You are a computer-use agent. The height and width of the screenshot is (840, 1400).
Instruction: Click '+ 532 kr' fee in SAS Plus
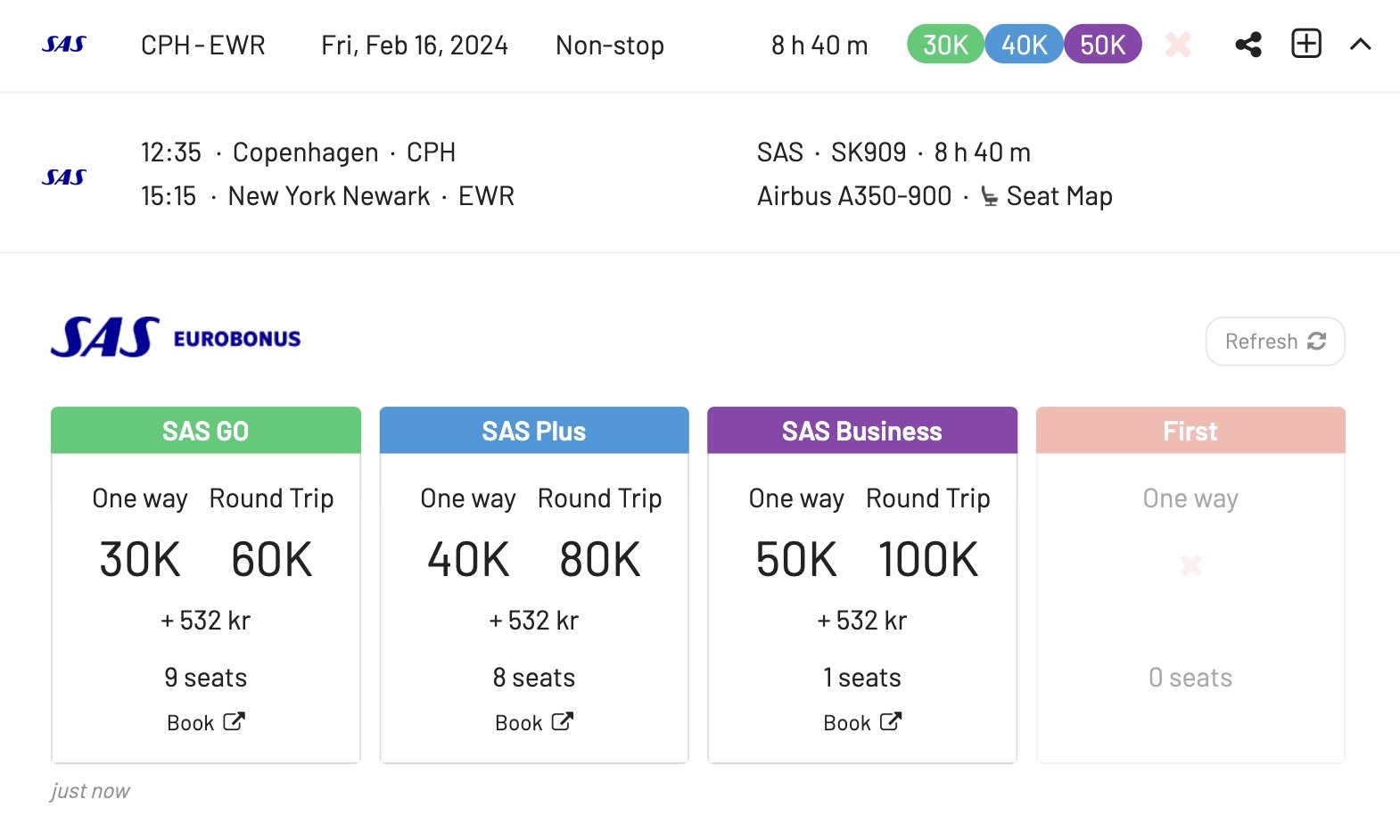534,621
